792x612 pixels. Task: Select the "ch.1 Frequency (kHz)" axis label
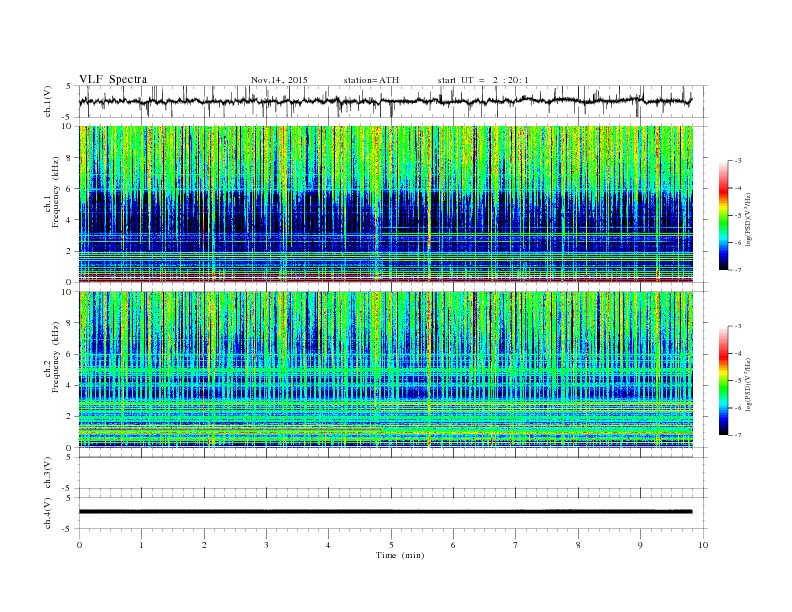click(52, 192)
